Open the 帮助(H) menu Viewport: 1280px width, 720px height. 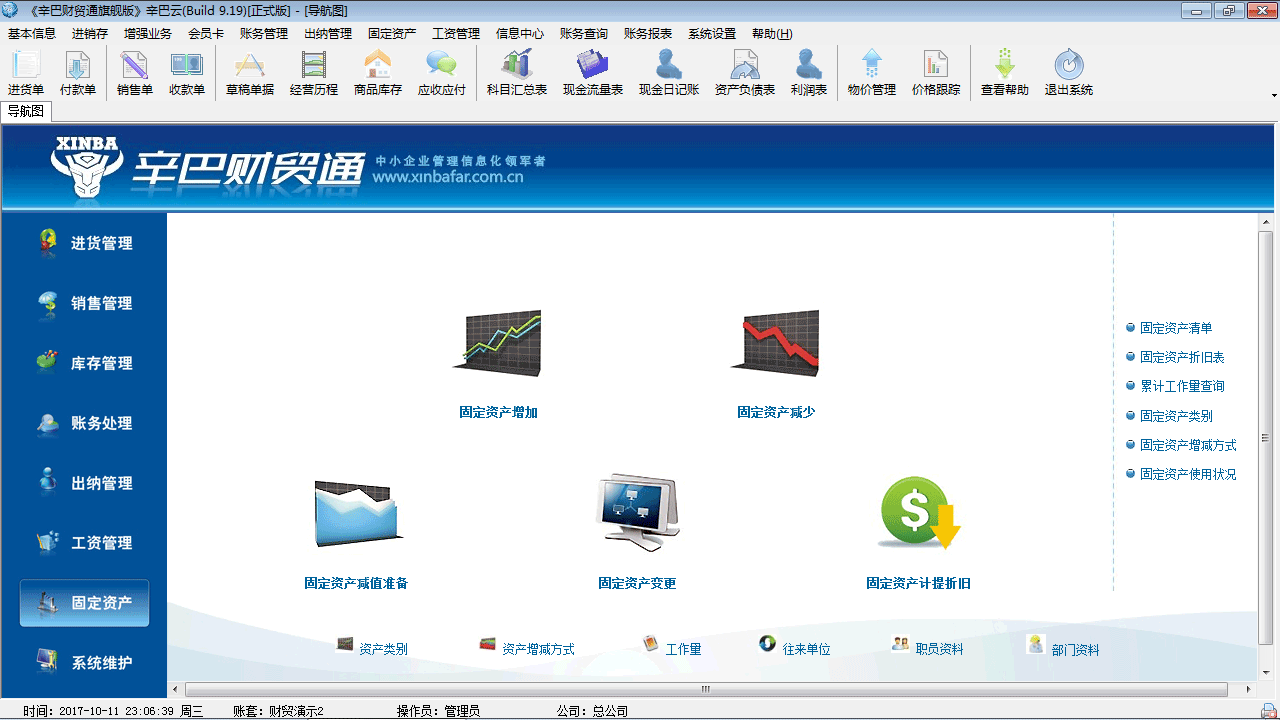[772, 34]
